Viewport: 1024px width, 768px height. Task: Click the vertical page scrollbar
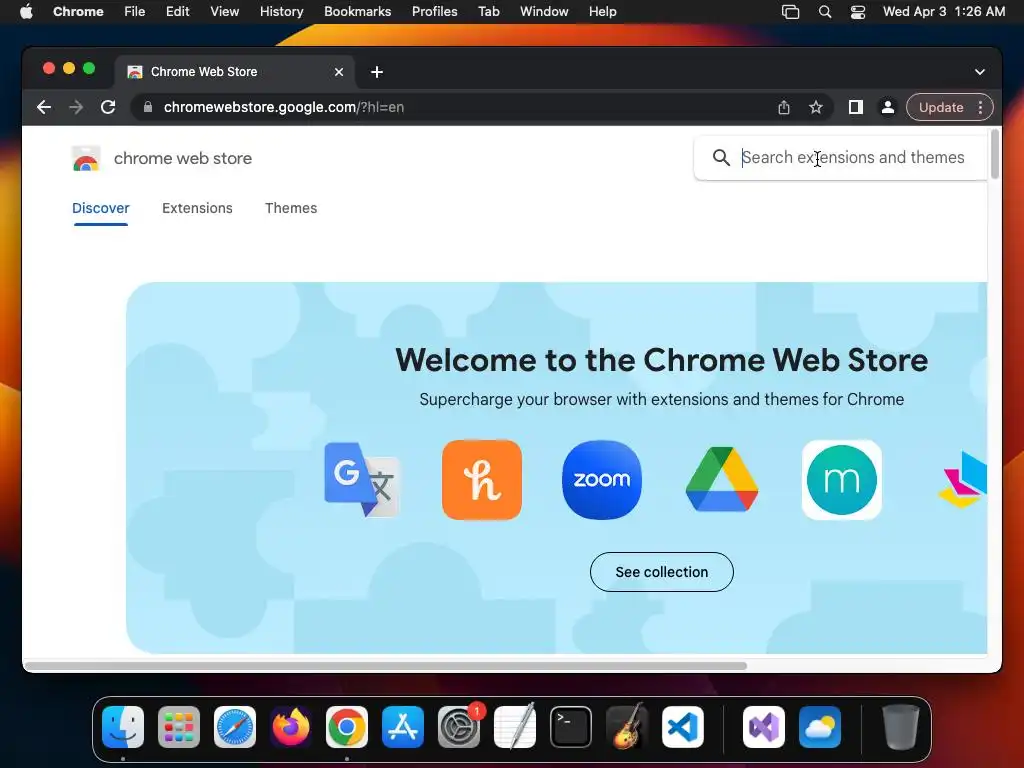995,153
